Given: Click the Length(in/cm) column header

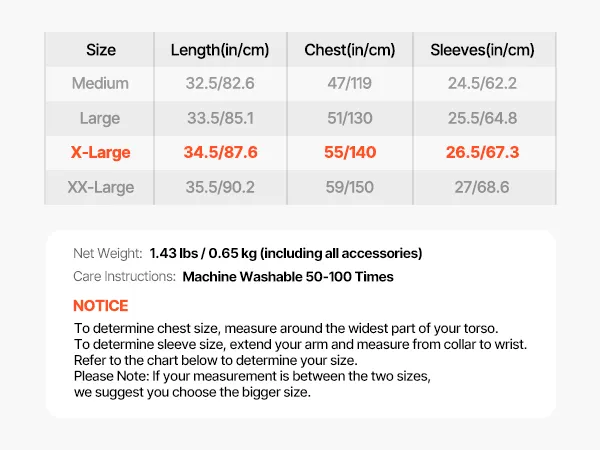Looking at the screenshot, I should pos(220,50).
